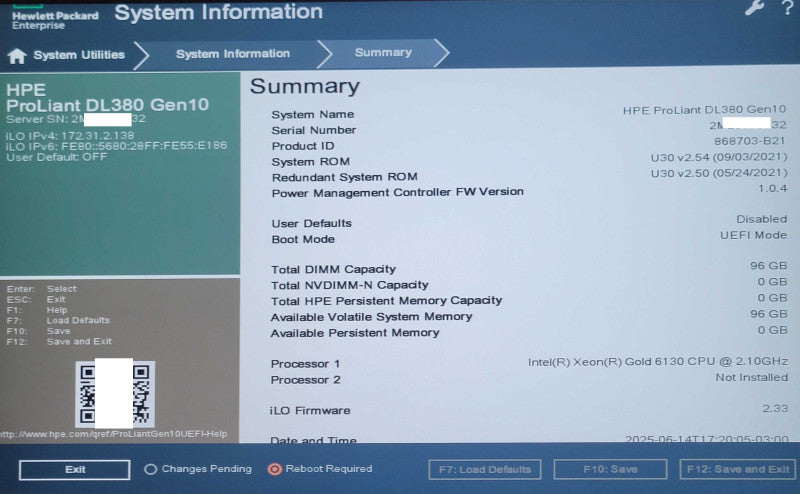Click the home icon beside System Utilities
Viewport: 800px width, 494px height.
click(17, 56)
